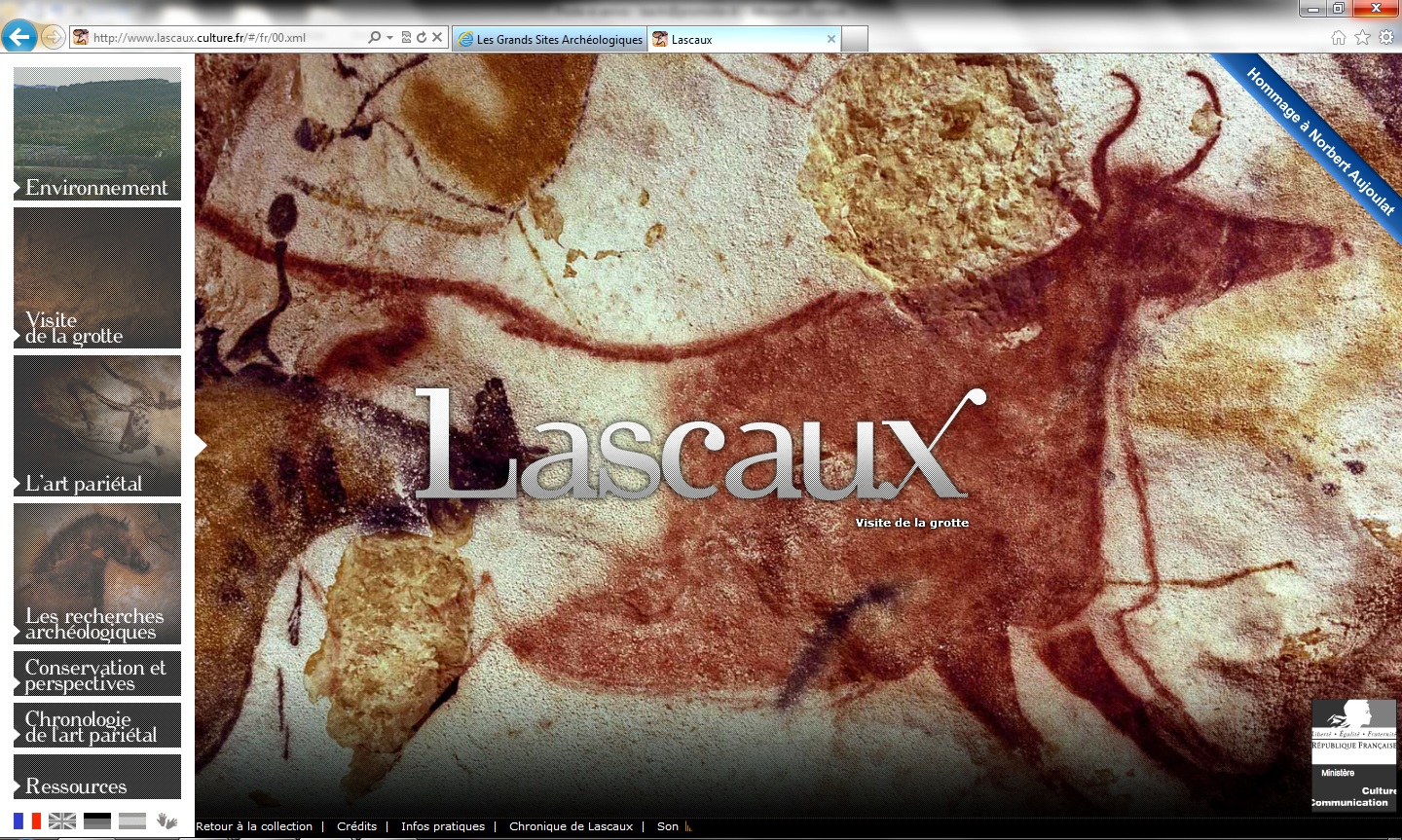Open a new blank browser tab
This screenshot has height=840, width=1402.
click(x=854, y=39)
